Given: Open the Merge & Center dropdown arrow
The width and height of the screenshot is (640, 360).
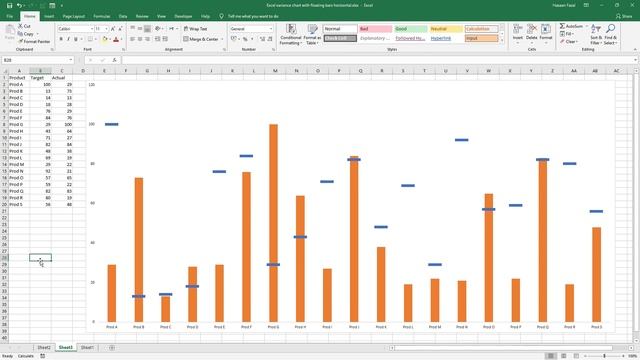Looking at the screenshot, I should pyautogui.click(x=222, y=39).
